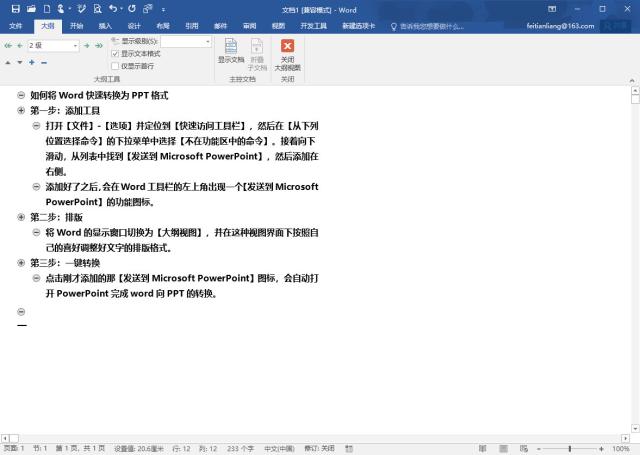Open the 文件 File tab

16,26
